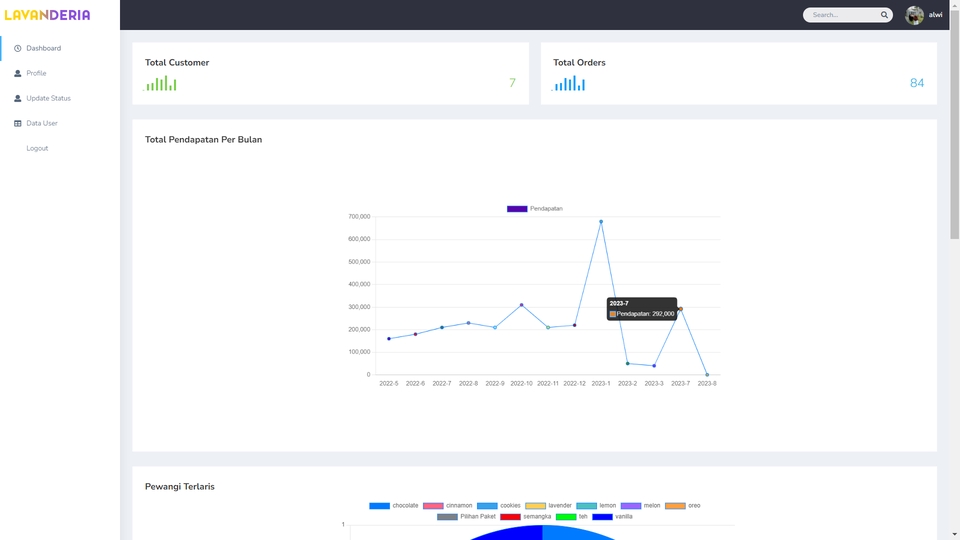This screenshot has width=960, height=540.
Task: Click the Data User table icon
Action: coord(18,124)
